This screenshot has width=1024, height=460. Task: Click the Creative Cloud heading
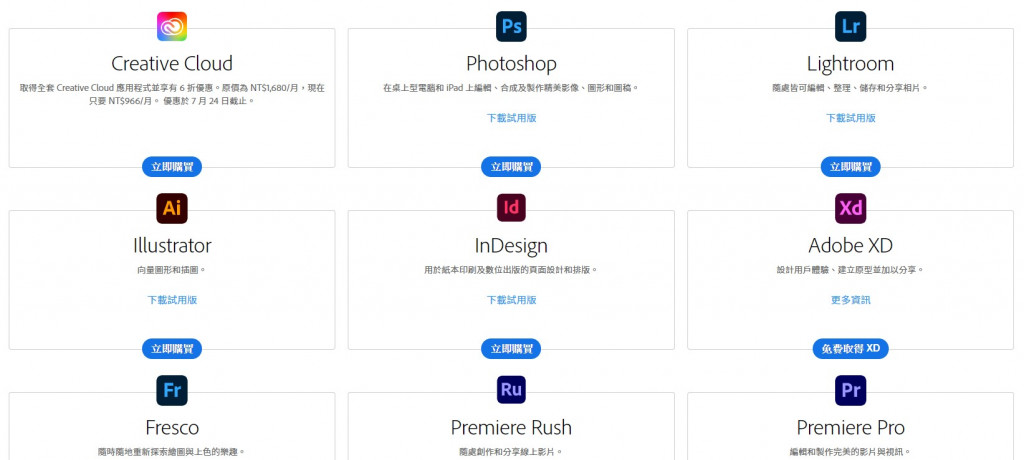click(172, 63)
